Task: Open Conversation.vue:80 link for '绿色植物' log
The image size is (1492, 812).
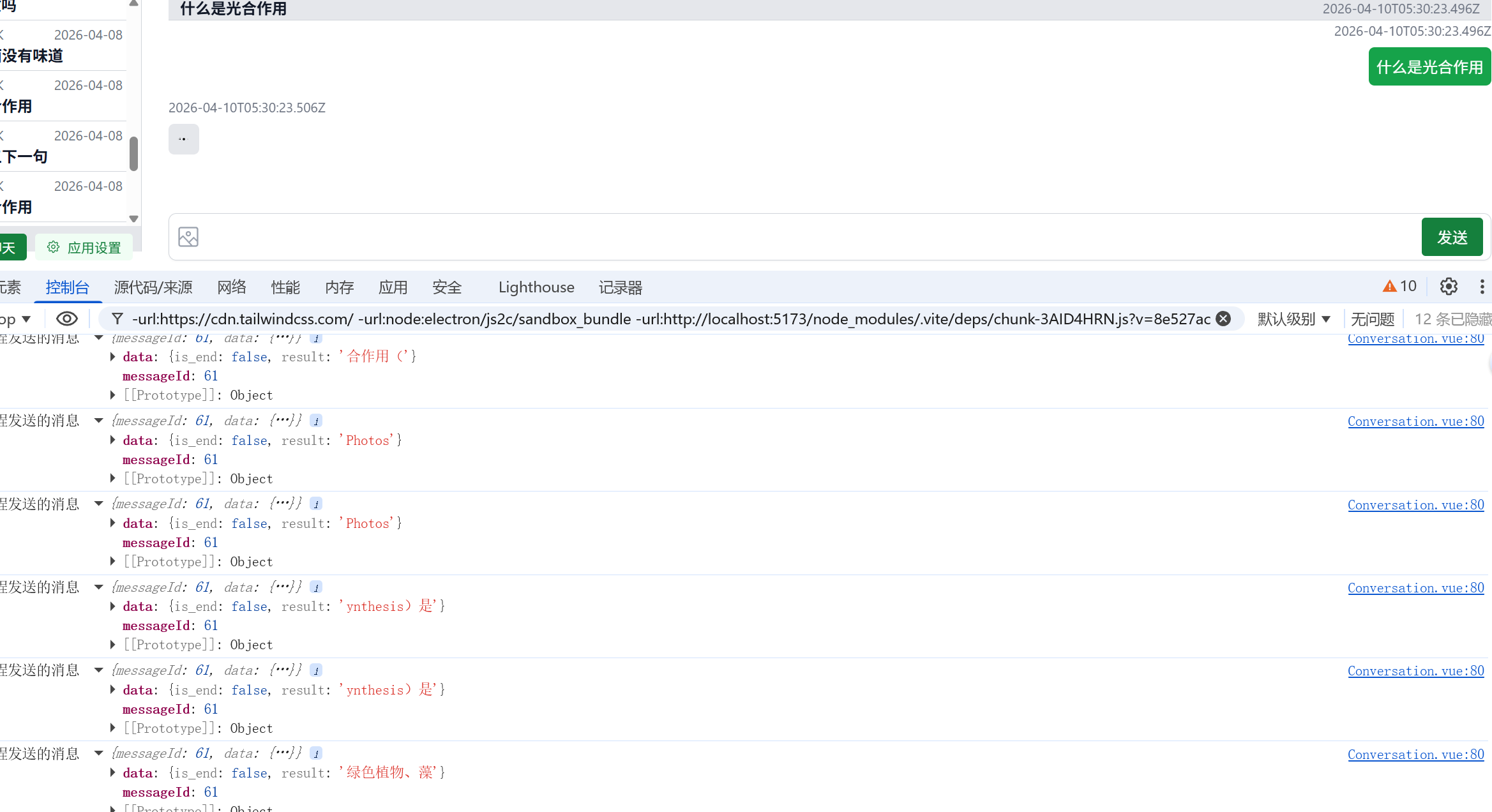Action: click(1415, 755)
